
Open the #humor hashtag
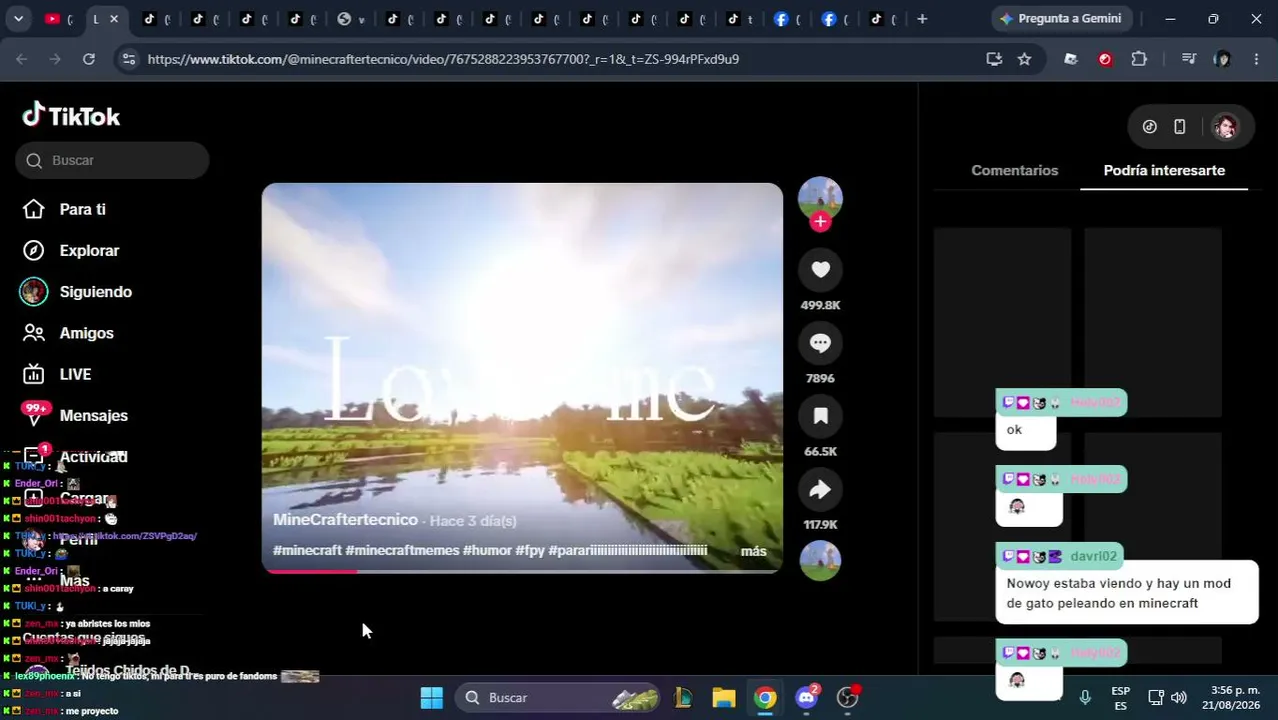tap(487, 550)
